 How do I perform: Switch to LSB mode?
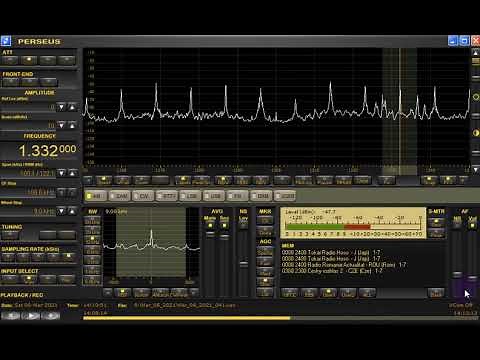(x=191, y=196)
